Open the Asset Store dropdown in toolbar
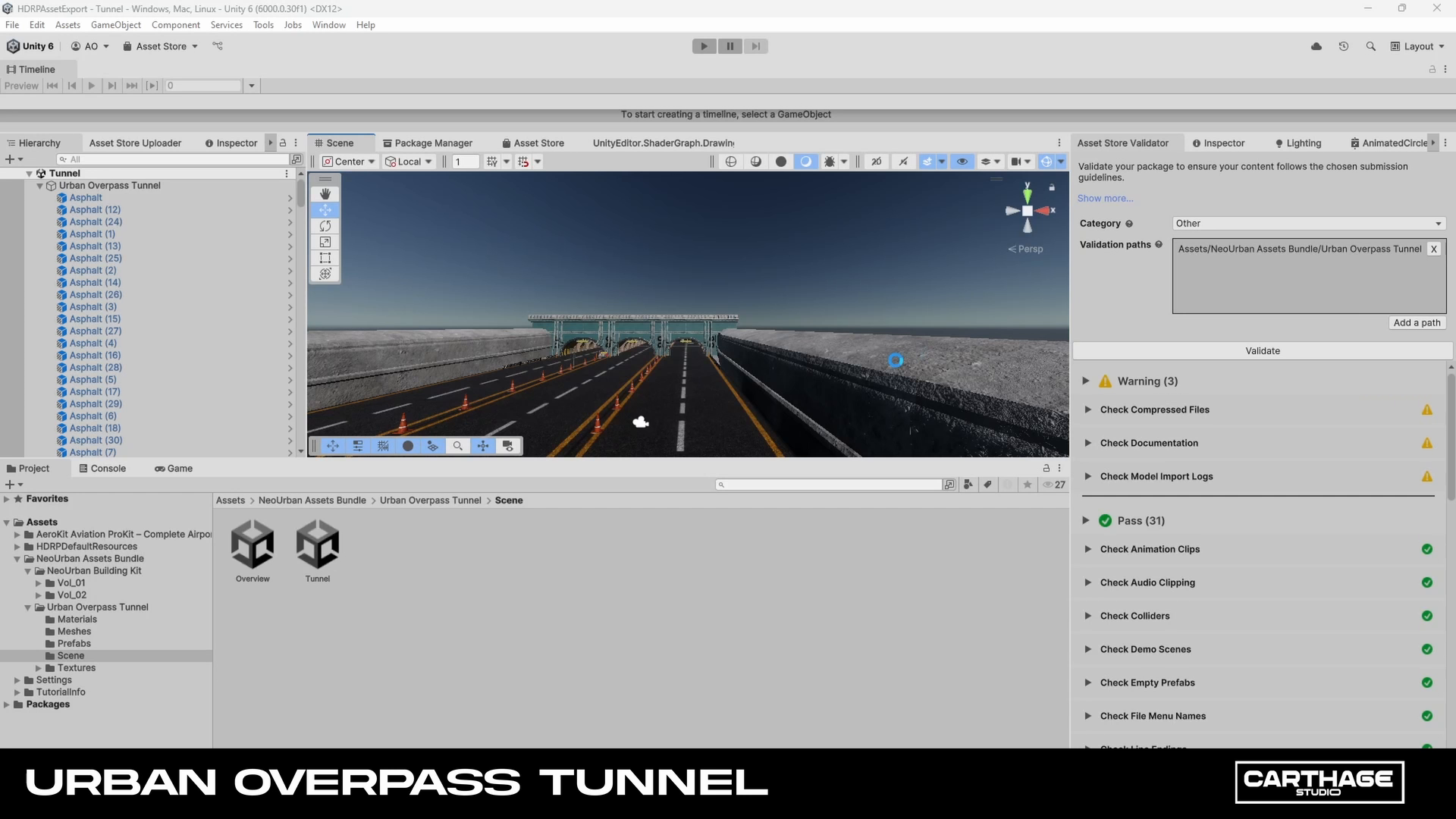Screen dimensions: 1456x819 [x=160, y=46]
